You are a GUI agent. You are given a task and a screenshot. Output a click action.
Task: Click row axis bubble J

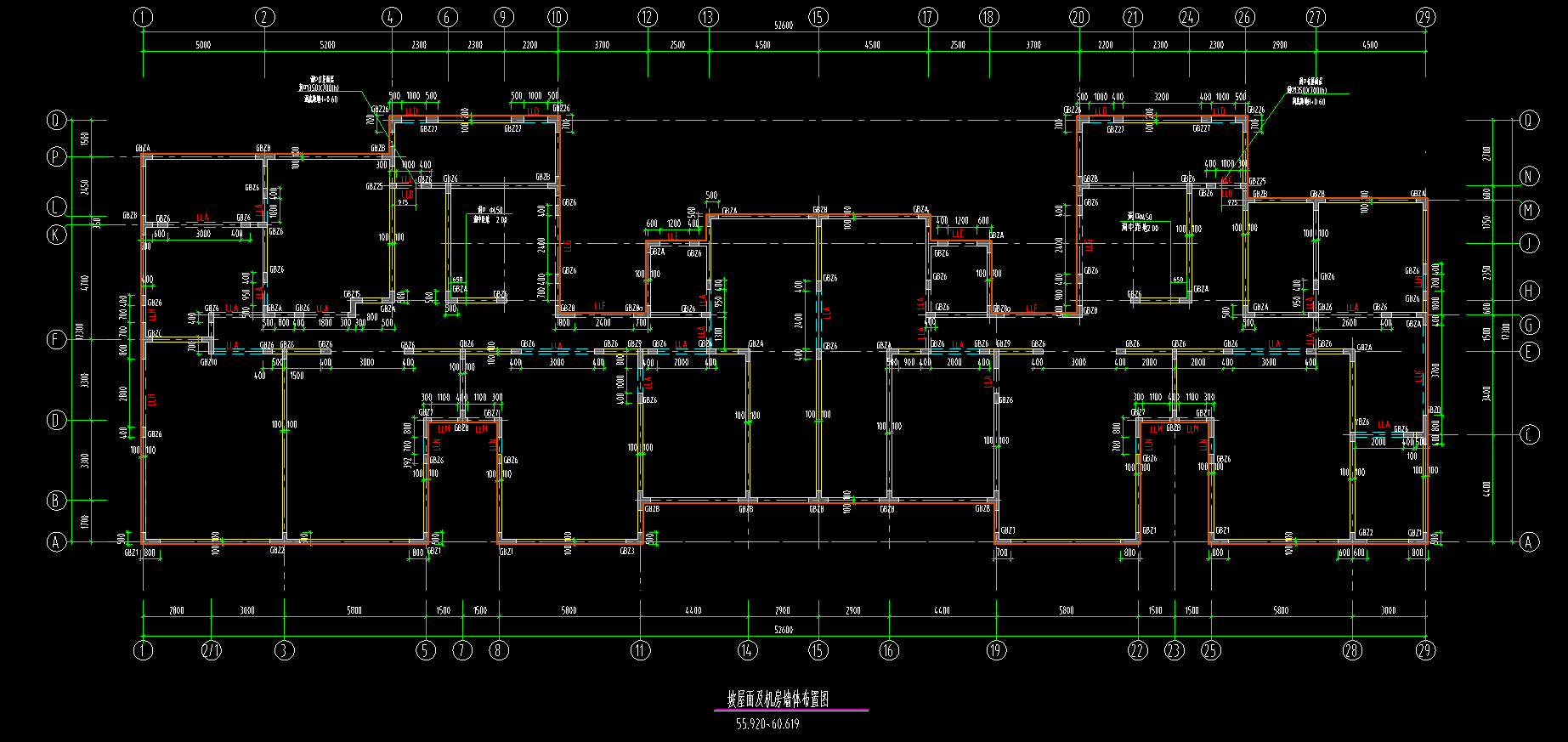[1529, 244]
